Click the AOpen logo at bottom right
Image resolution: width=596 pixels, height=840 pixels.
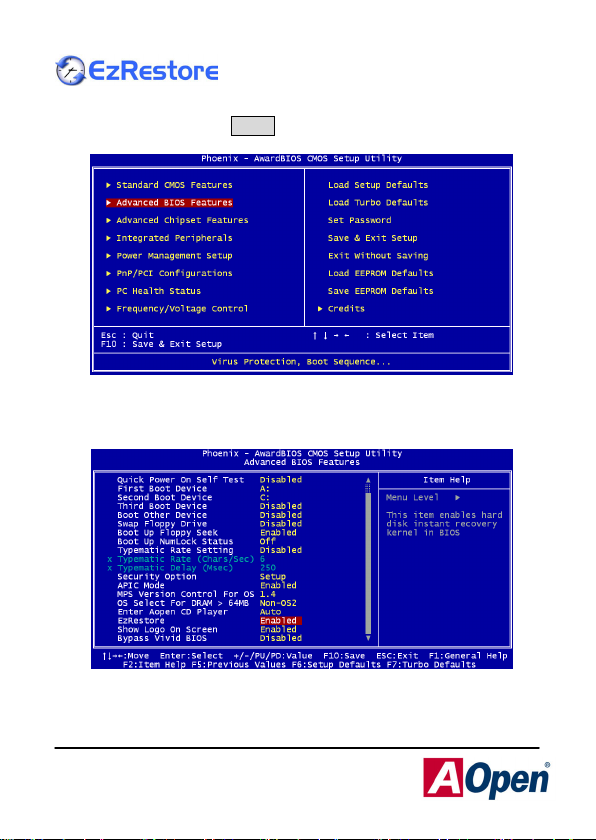pyautogui.click(x=486, y=777)
